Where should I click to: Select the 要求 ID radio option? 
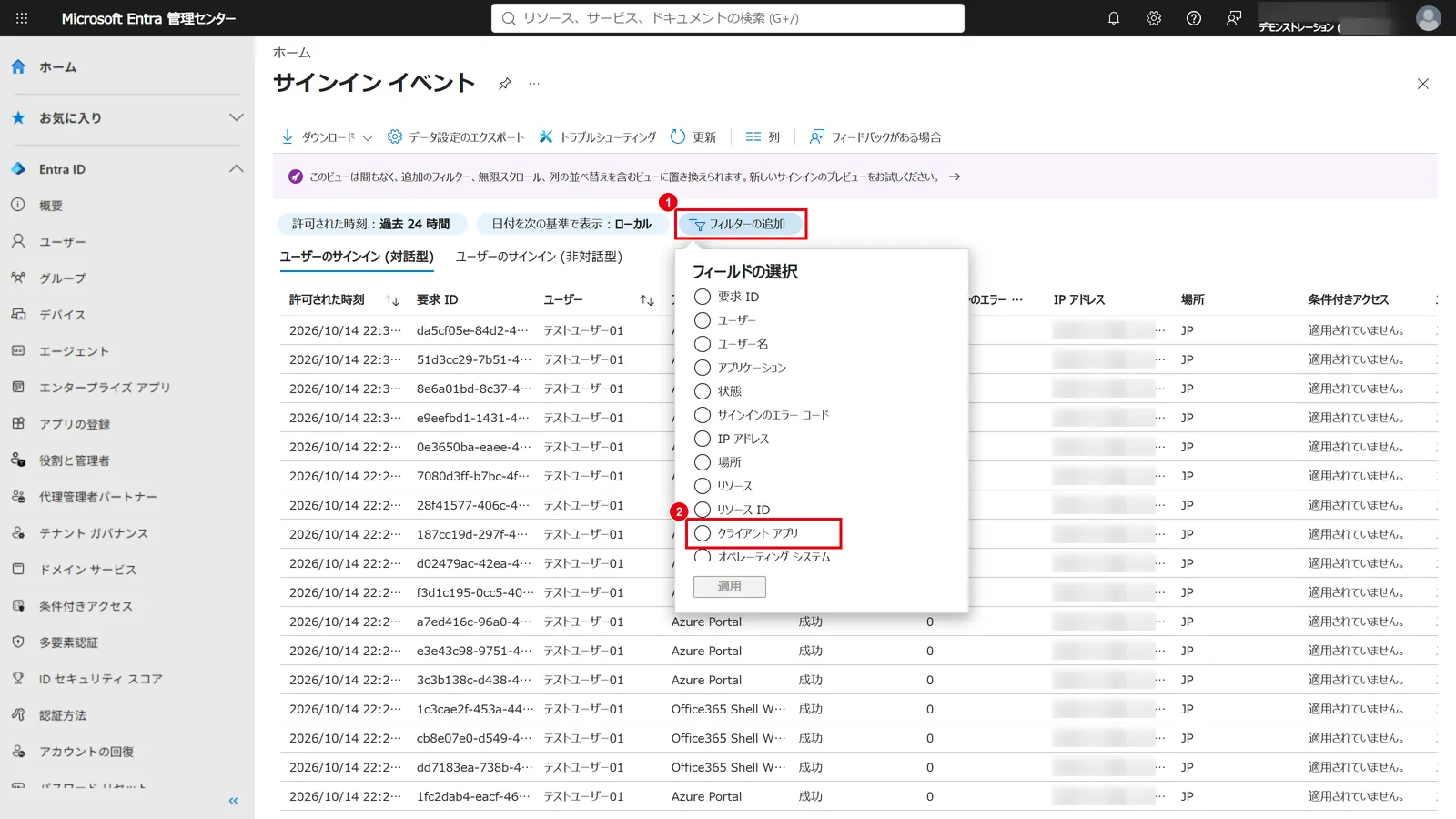click(x=703, y=297)
